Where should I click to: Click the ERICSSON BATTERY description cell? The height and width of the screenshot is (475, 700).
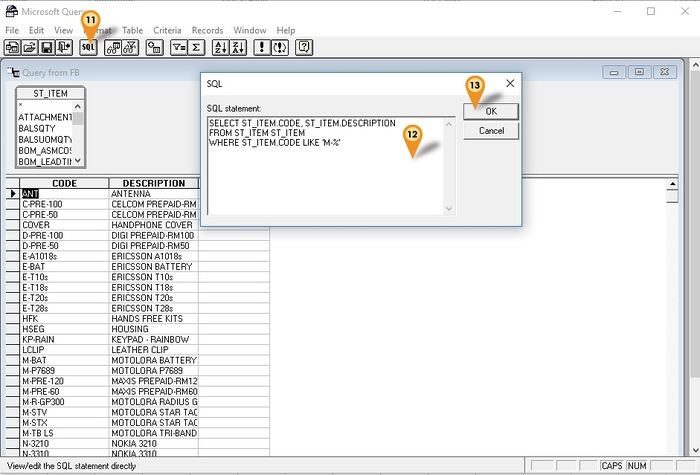(x=154, y=267)
